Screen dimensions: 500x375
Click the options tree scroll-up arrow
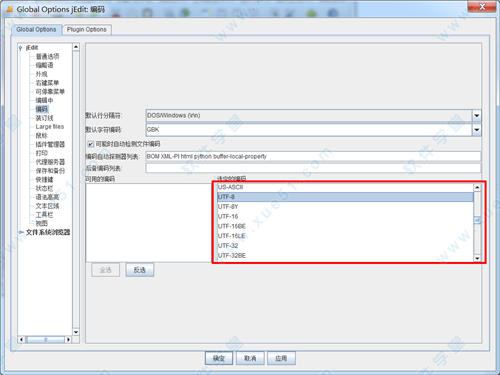[76, 47]
